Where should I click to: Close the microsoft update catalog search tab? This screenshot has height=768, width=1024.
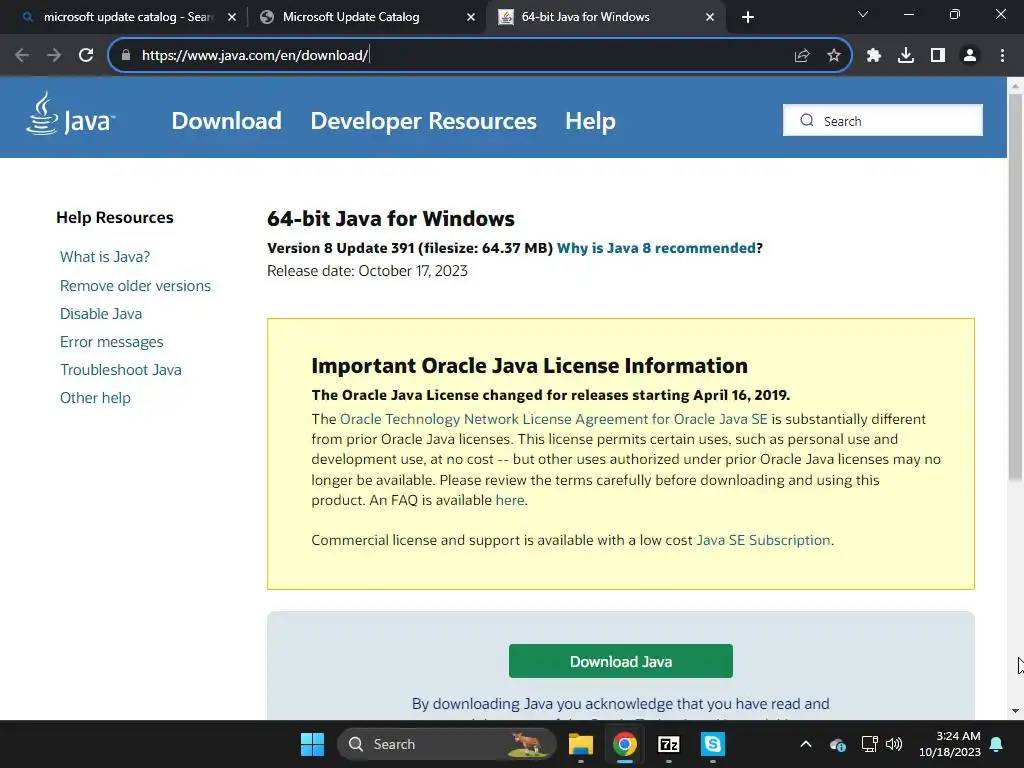tap(232, 17)
